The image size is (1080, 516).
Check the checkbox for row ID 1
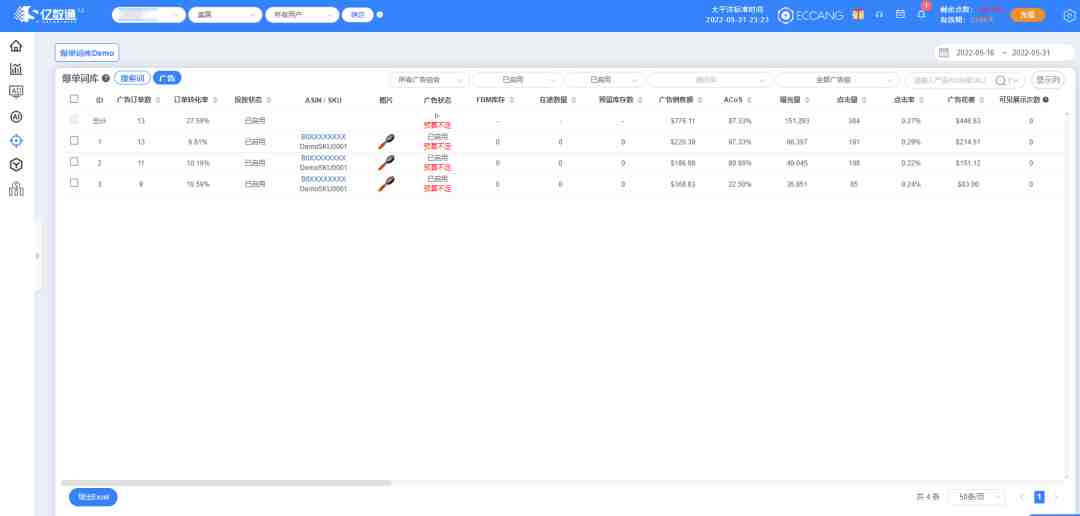point(74,141)
